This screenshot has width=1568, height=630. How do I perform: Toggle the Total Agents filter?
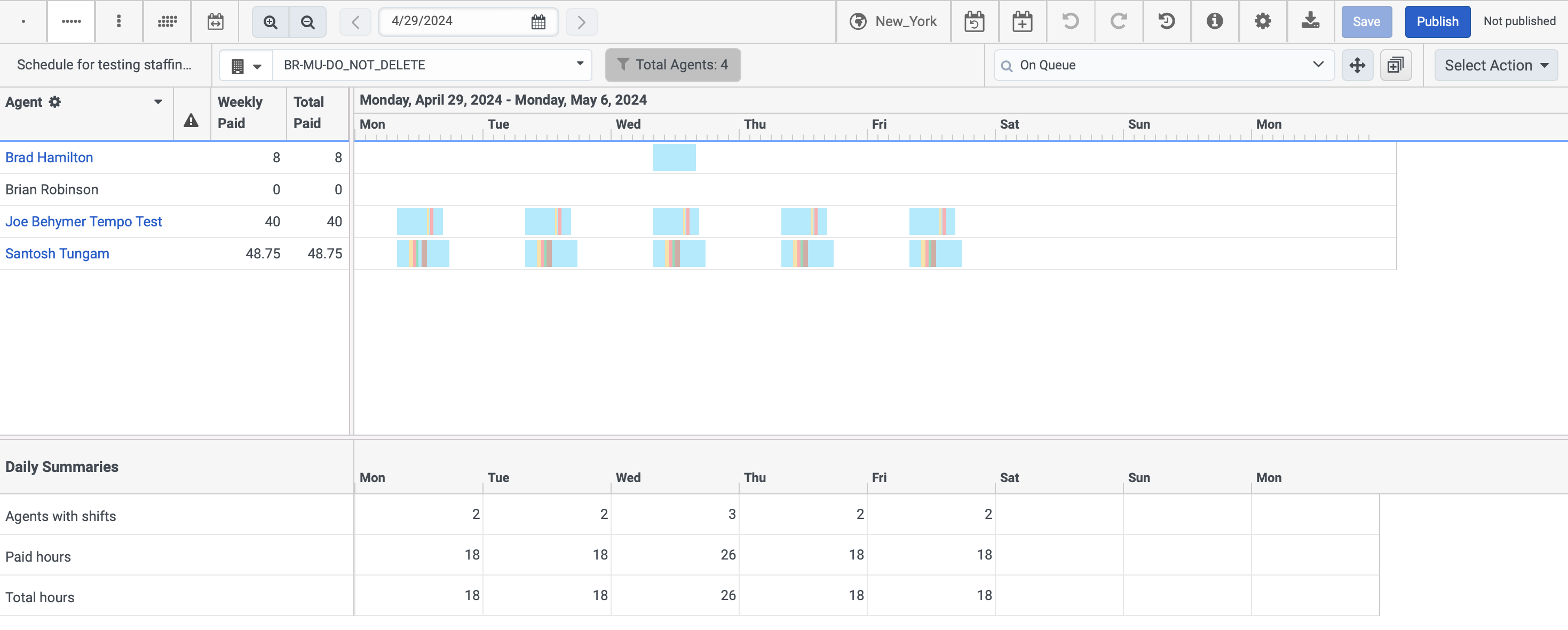click(672, 65)
